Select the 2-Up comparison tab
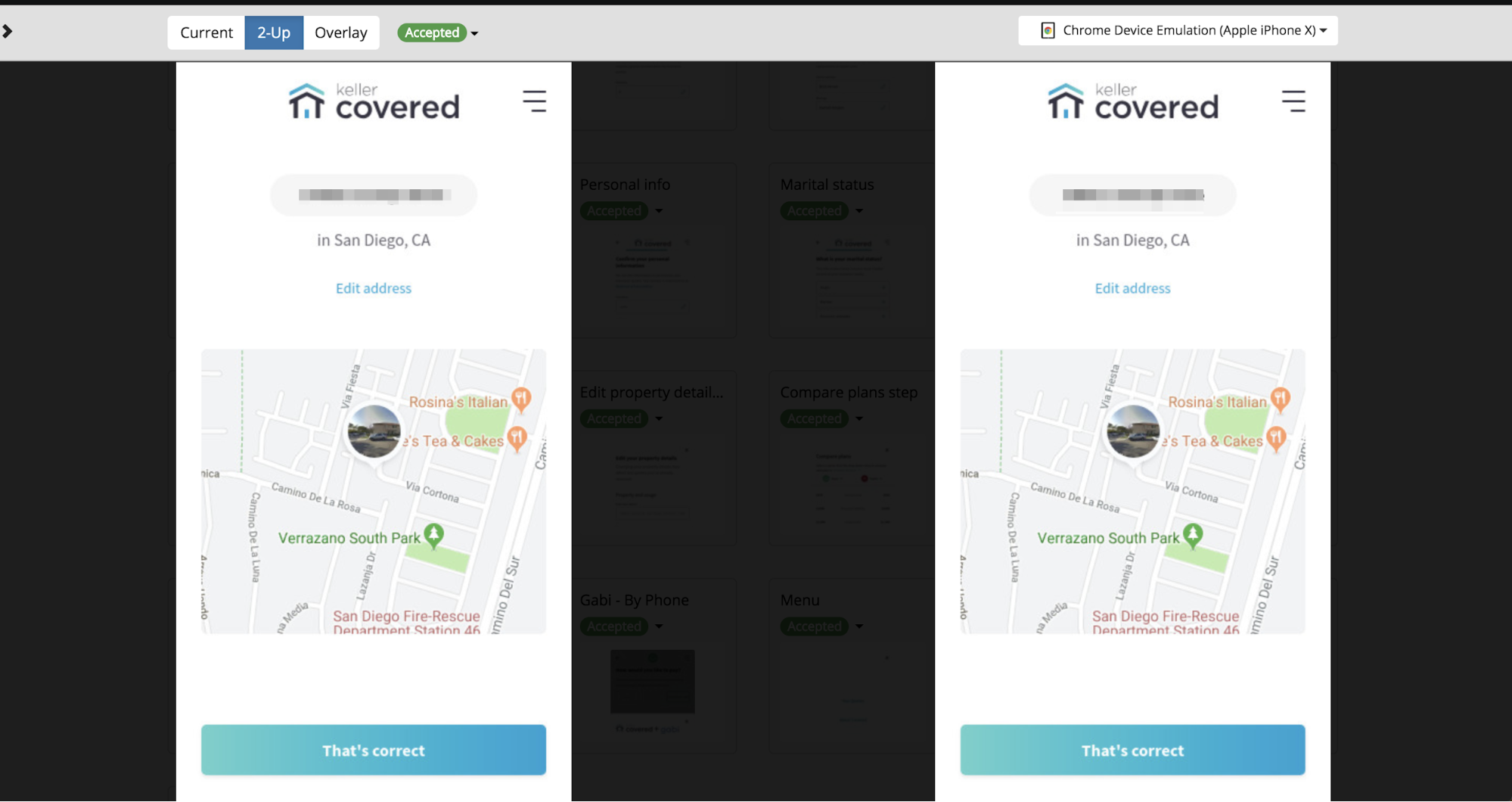The width and height of the screenshot is (1512, 802). pyautogui.click(x=273, y=33)
